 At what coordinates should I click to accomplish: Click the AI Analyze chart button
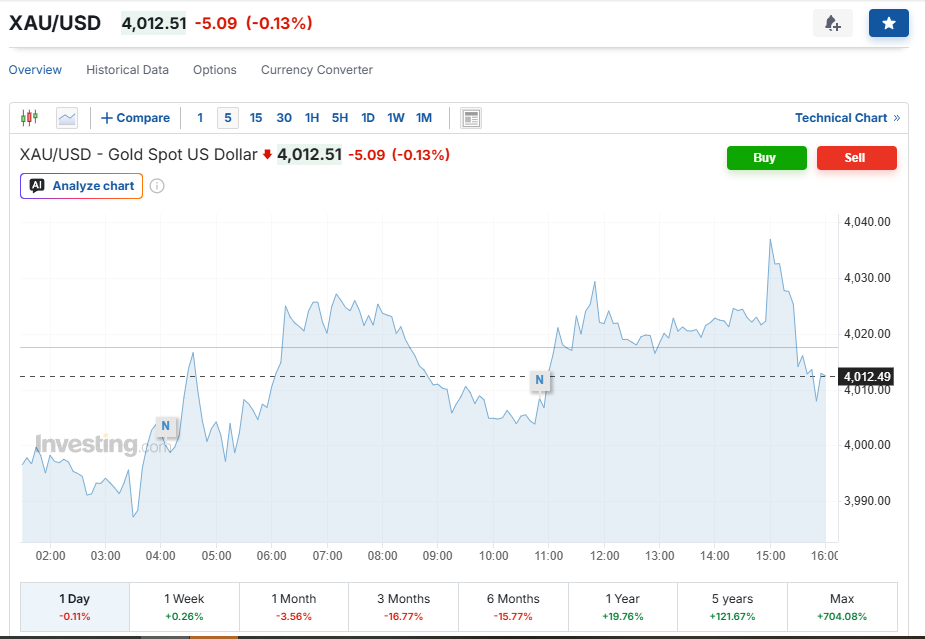coord(81,186)
